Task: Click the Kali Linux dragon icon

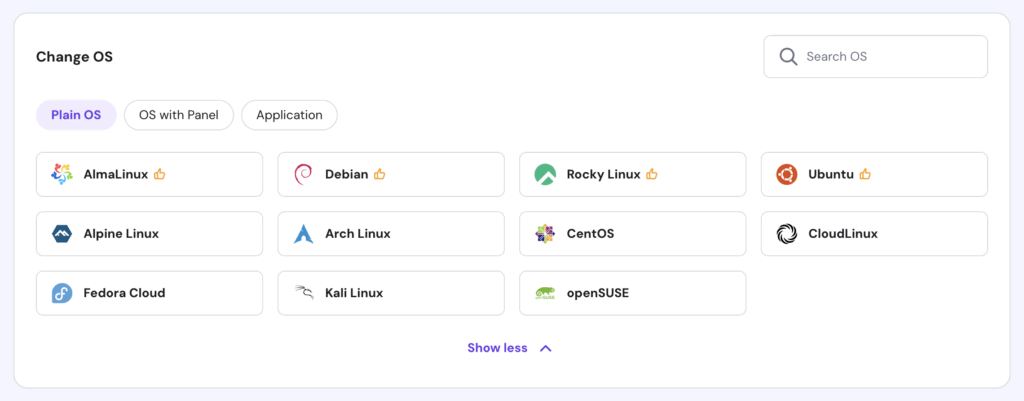Action: coord(304,293)
